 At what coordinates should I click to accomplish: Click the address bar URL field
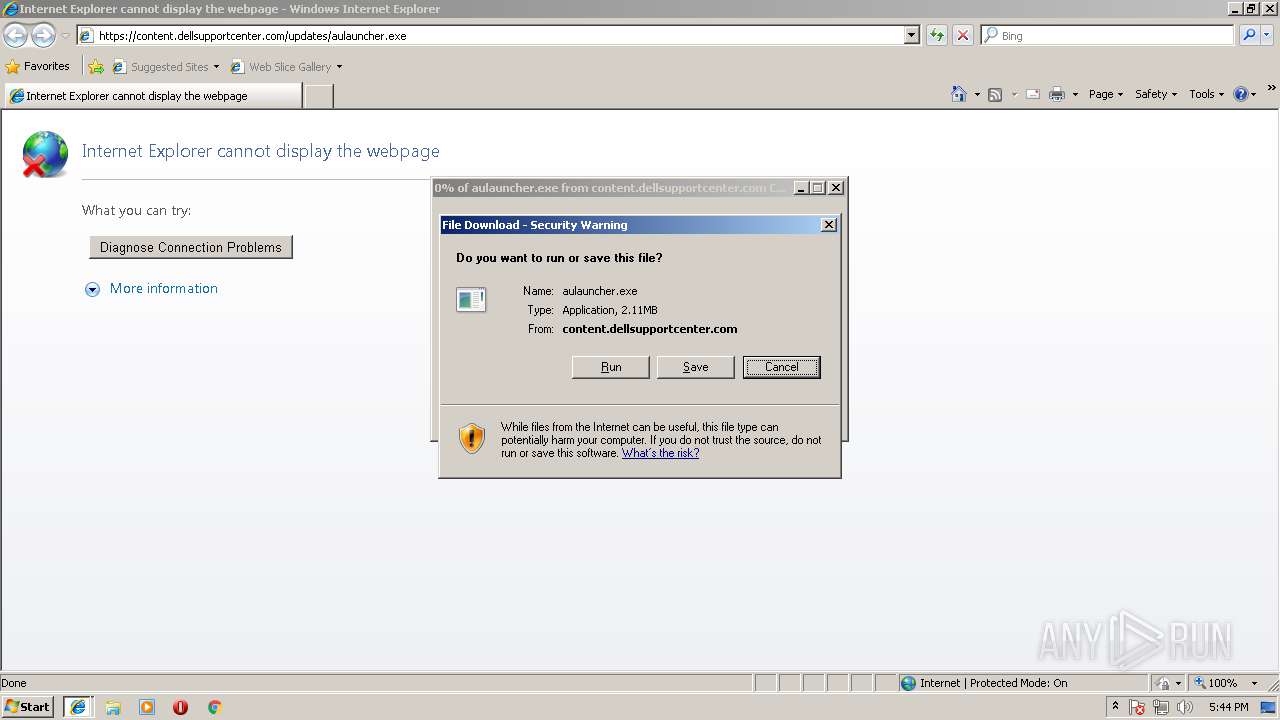point(490,35)
